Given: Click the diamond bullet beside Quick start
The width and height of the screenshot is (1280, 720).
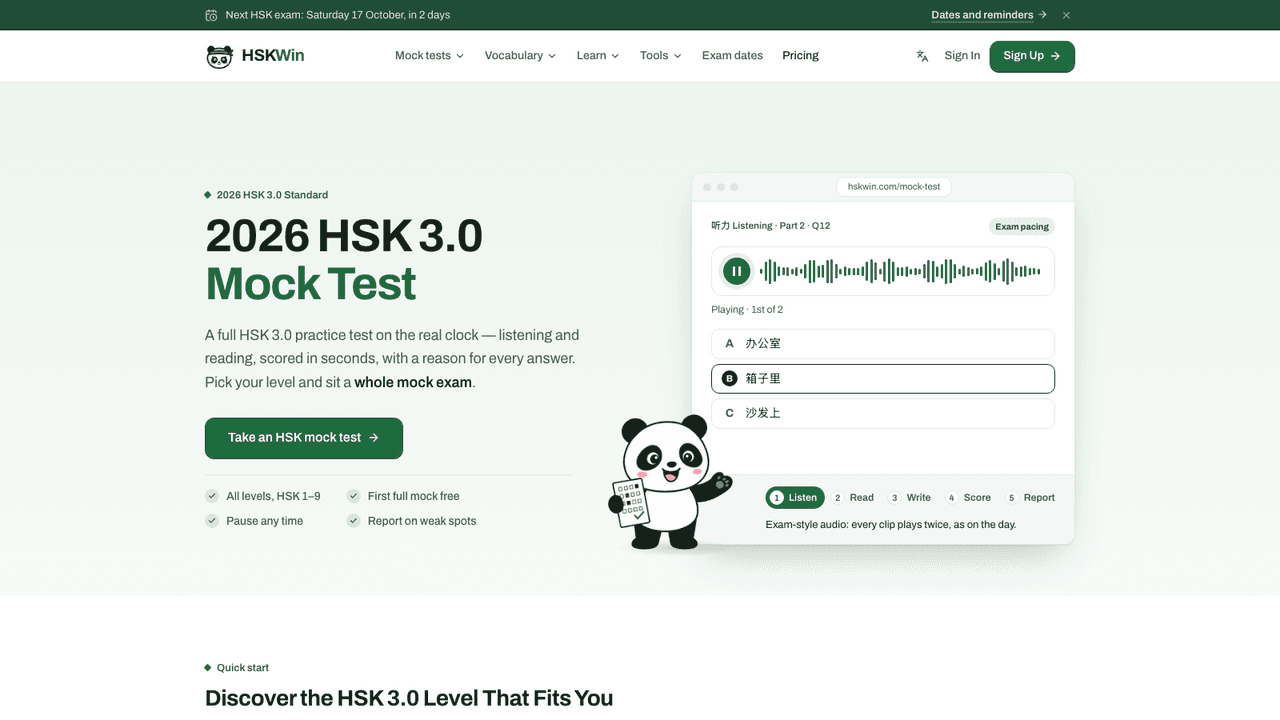Looking at the screenshot, I should pos(208,668).
